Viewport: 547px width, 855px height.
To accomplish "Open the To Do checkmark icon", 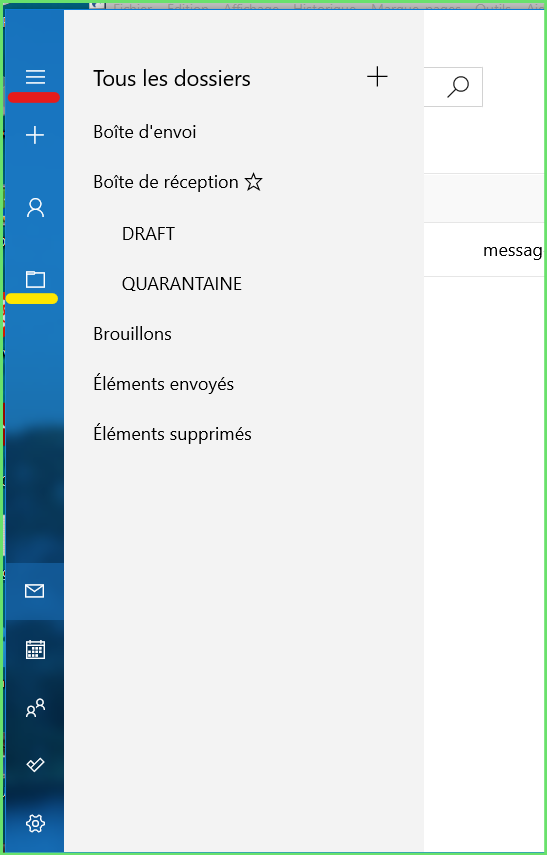I will (x=35, y=765).
